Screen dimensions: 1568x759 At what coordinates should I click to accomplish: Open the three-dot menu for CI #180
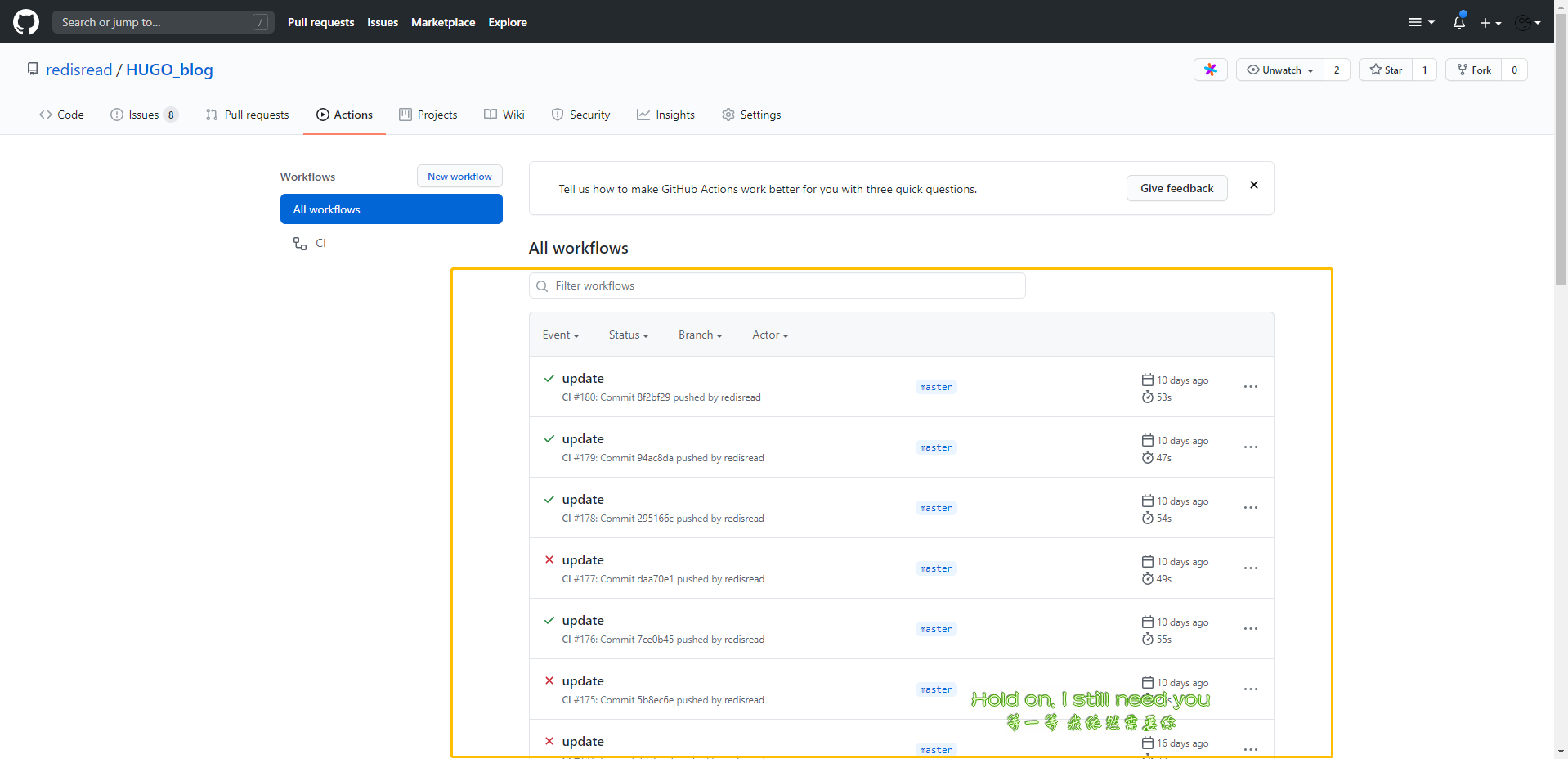coord(1251,386)
